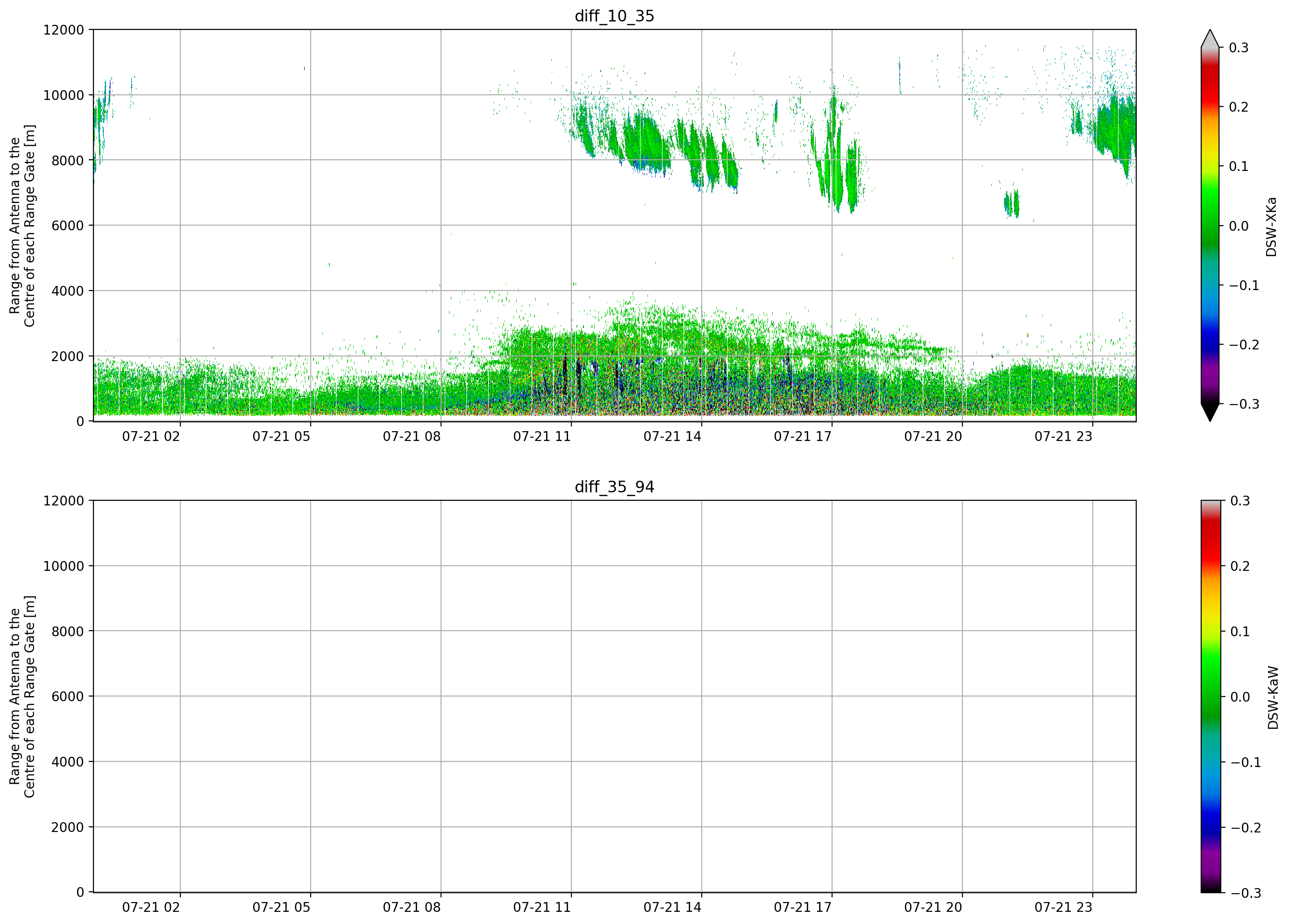Viewport: 1289px width, 924px height.
Task: Click '07-21 11' x-tick under diff_35_94 plot
Action: 542,908
